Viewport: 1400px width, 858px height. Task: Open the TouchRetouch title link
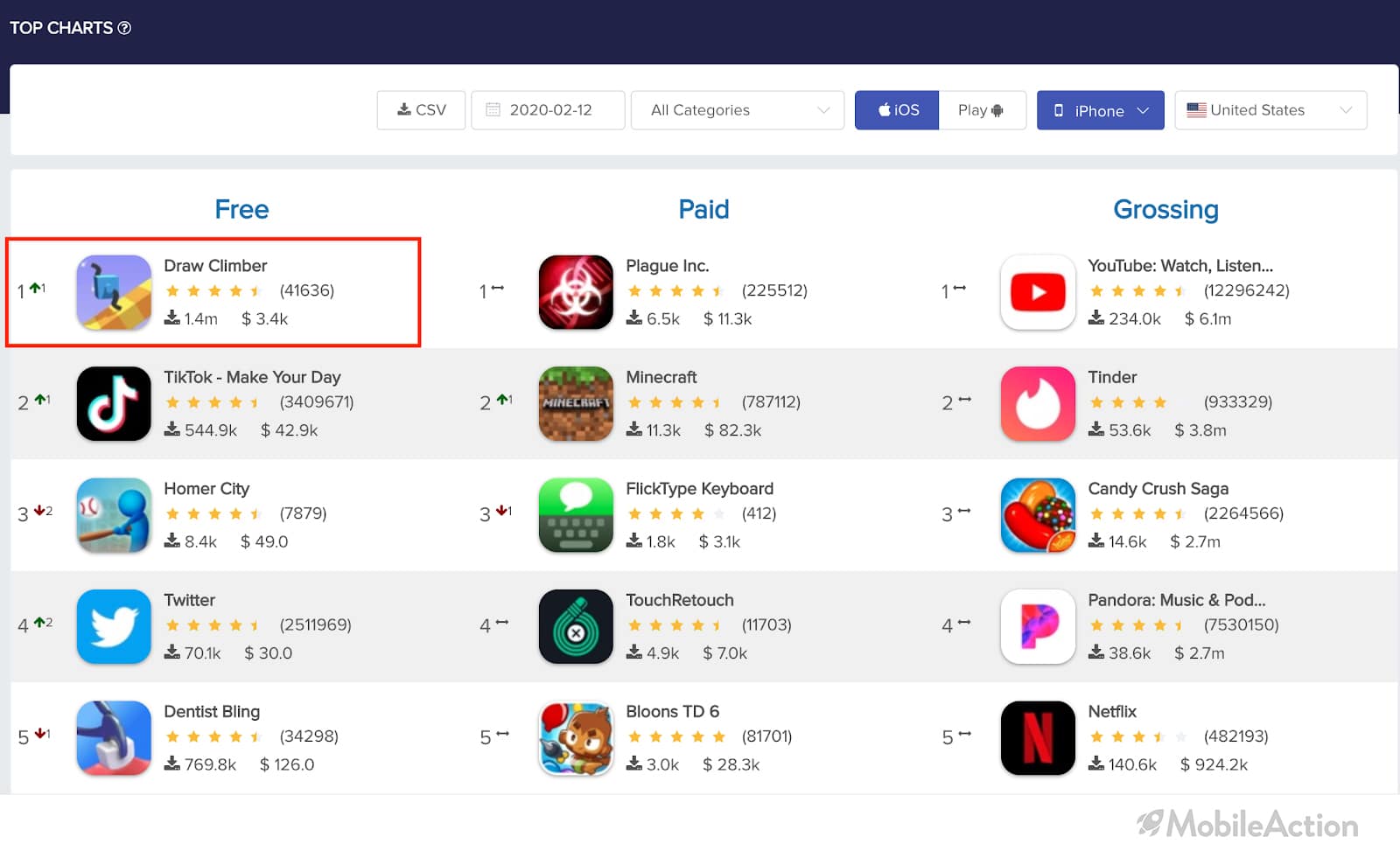pos(680,600)
